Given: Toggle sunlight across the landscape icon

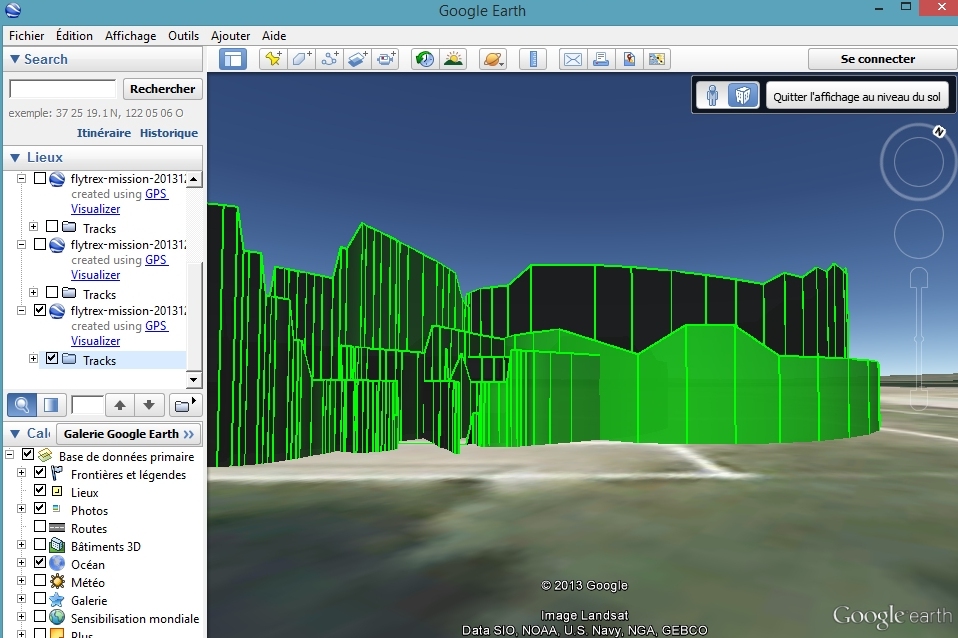Looking at the screenshot, I should pos(453,59).
